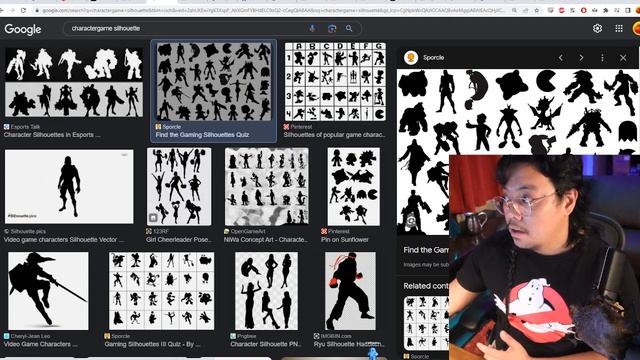Click 'Silhouettes of popular game charac...' link
The height and width of the screenshot is (360, 640).
(334, 135)
